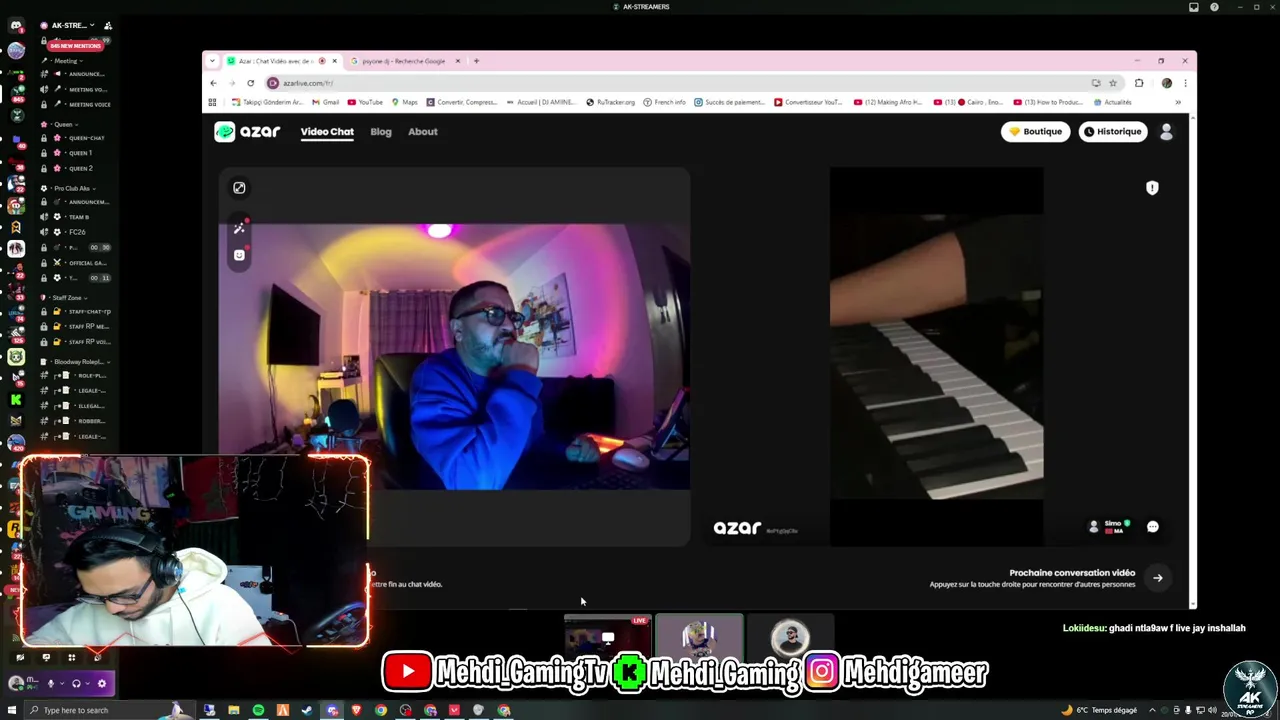Open Azar profile avatar icon
This screenshot has height=720, width=1280.
click(x=1166, y=131)
